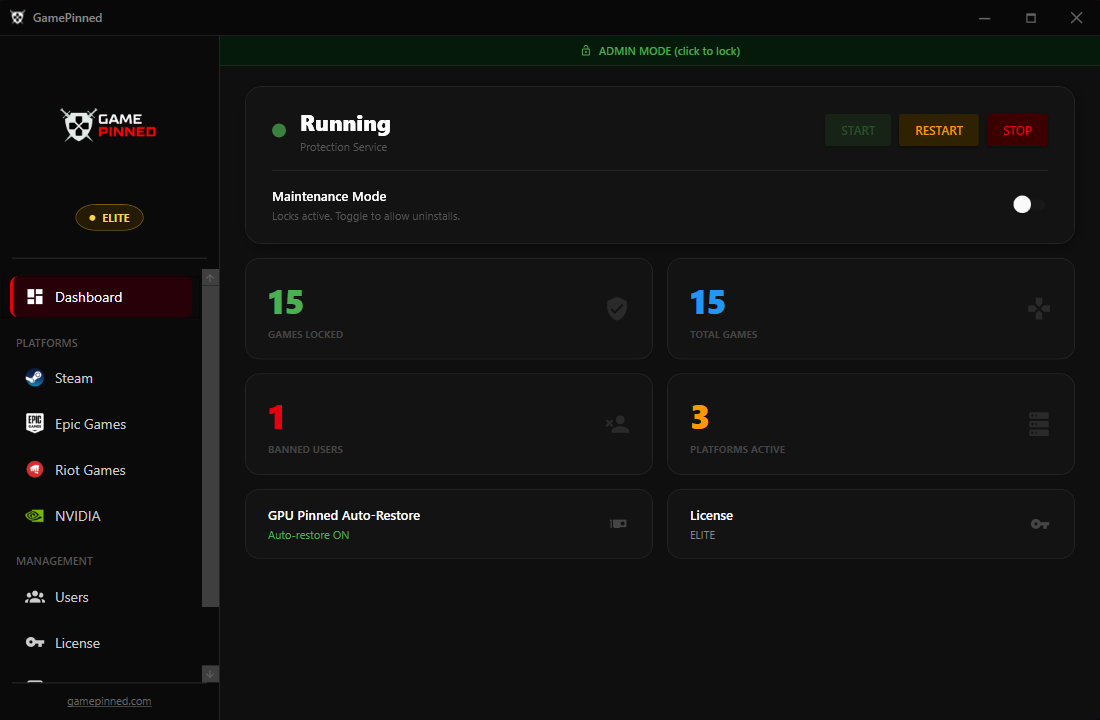Toggle the Maintenance Mode switch
1100x720 pixels.
[1027, 204]
